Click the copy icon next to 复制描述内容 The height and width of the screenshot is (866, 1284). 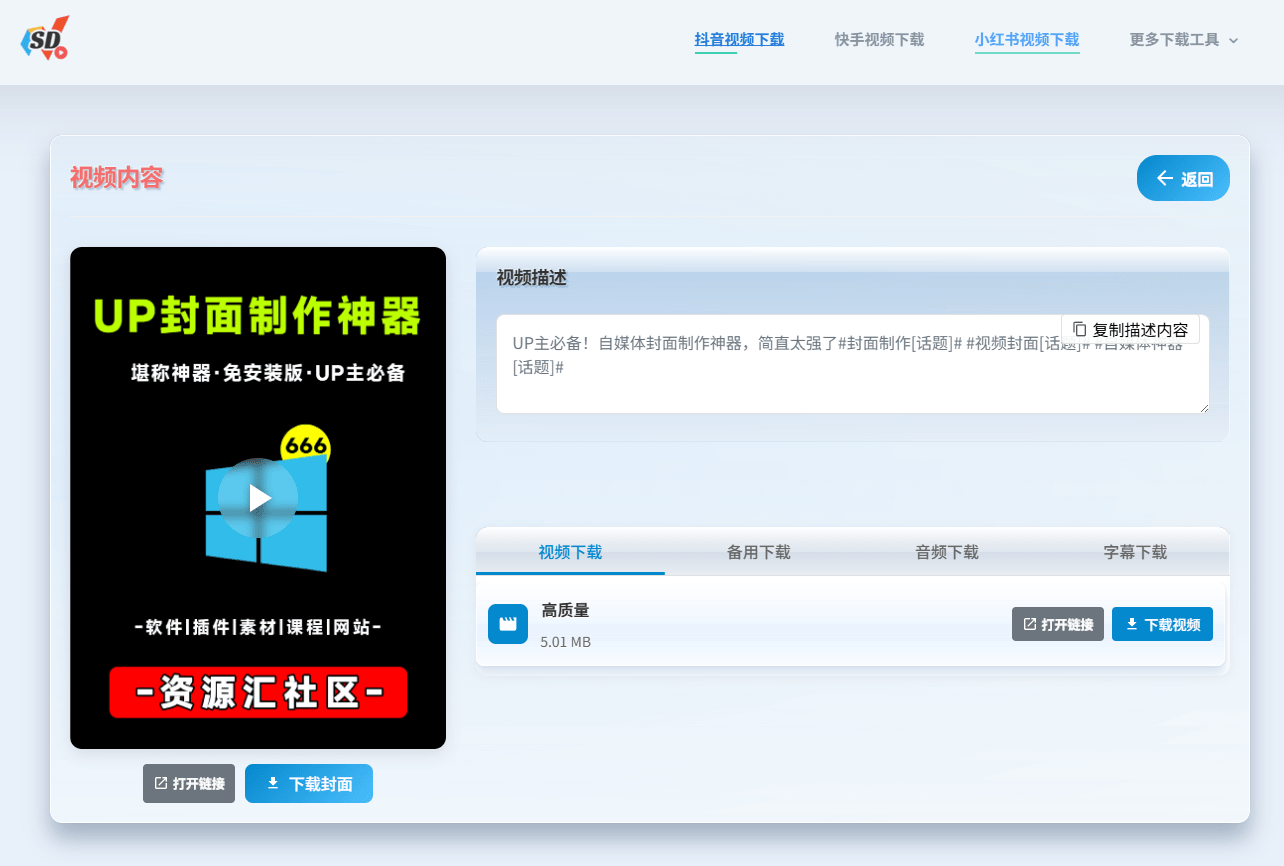(x=1078, y=328)
